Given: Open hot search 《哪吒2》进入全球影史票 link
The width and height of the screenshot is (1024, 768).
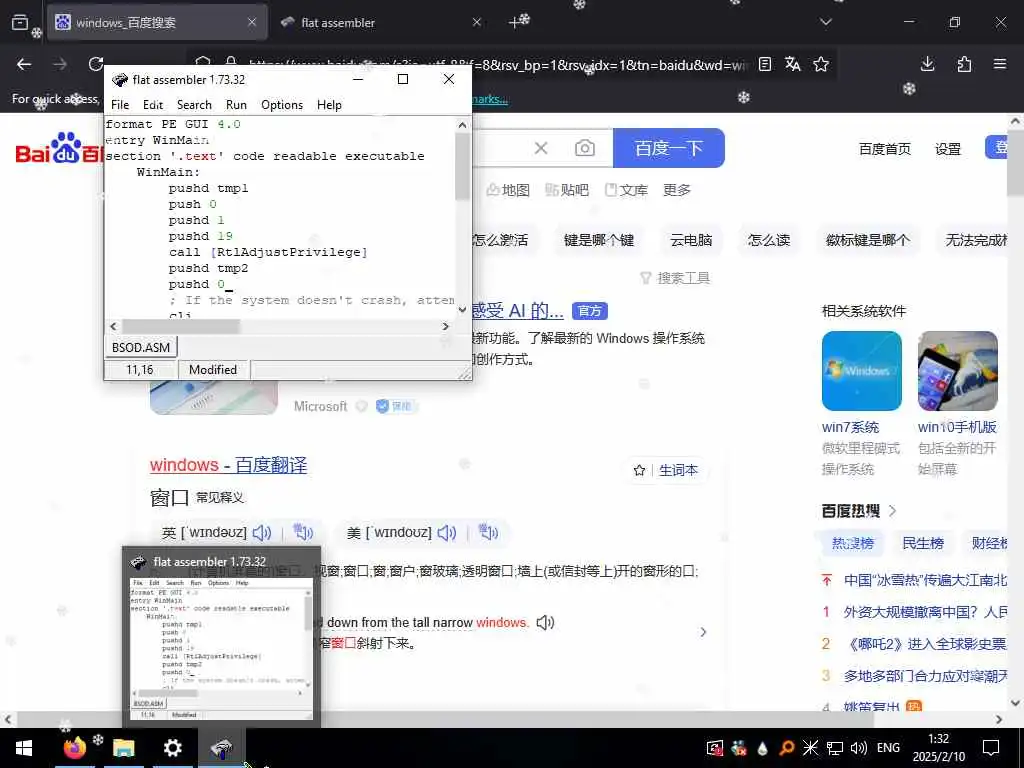Looking at the screenshot, I should coord(925,644).
